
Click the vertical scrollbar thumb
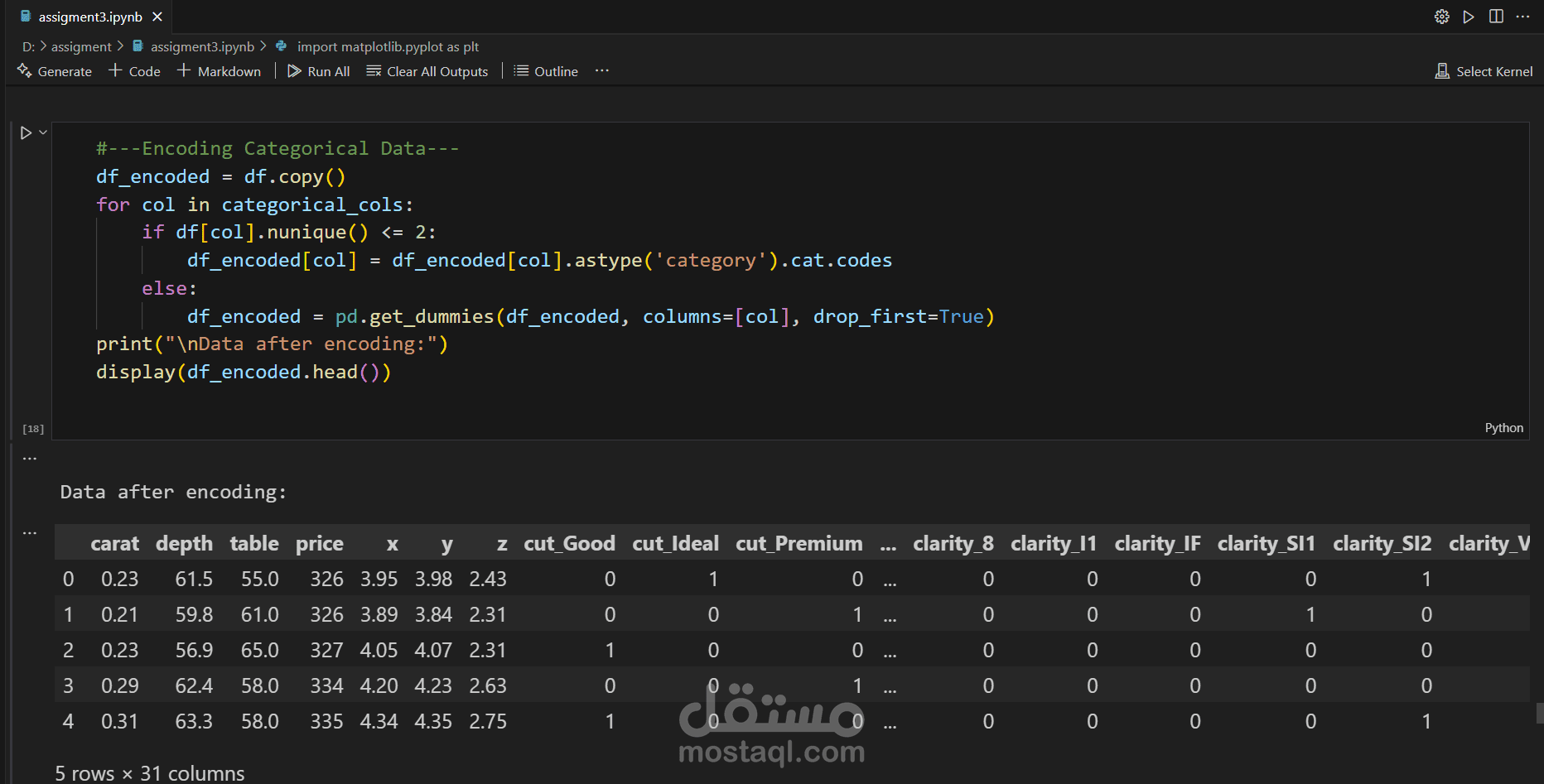[x=1539, y=714]
